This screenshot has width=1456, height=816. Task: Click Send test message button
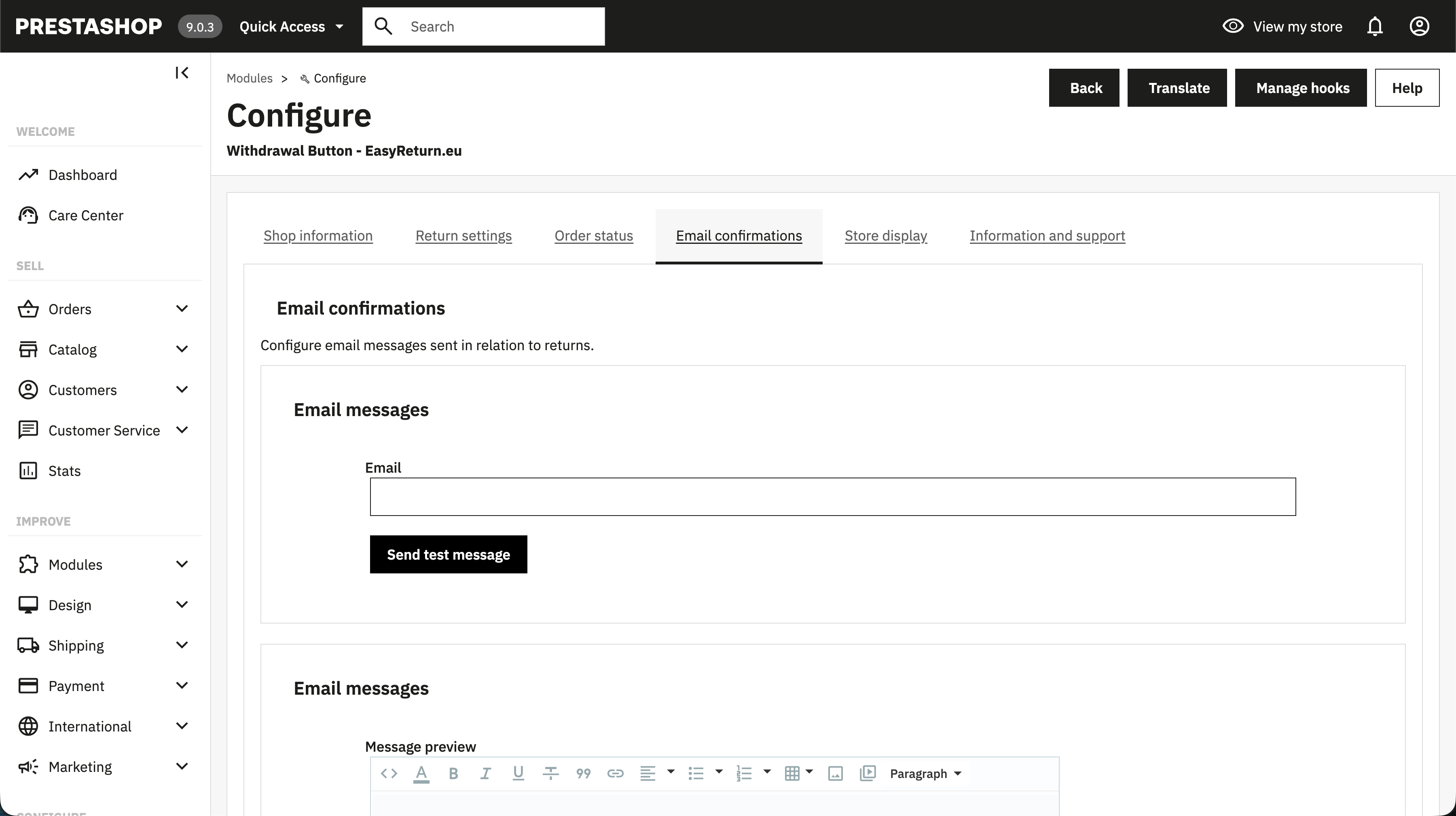(x=449, y=554)
